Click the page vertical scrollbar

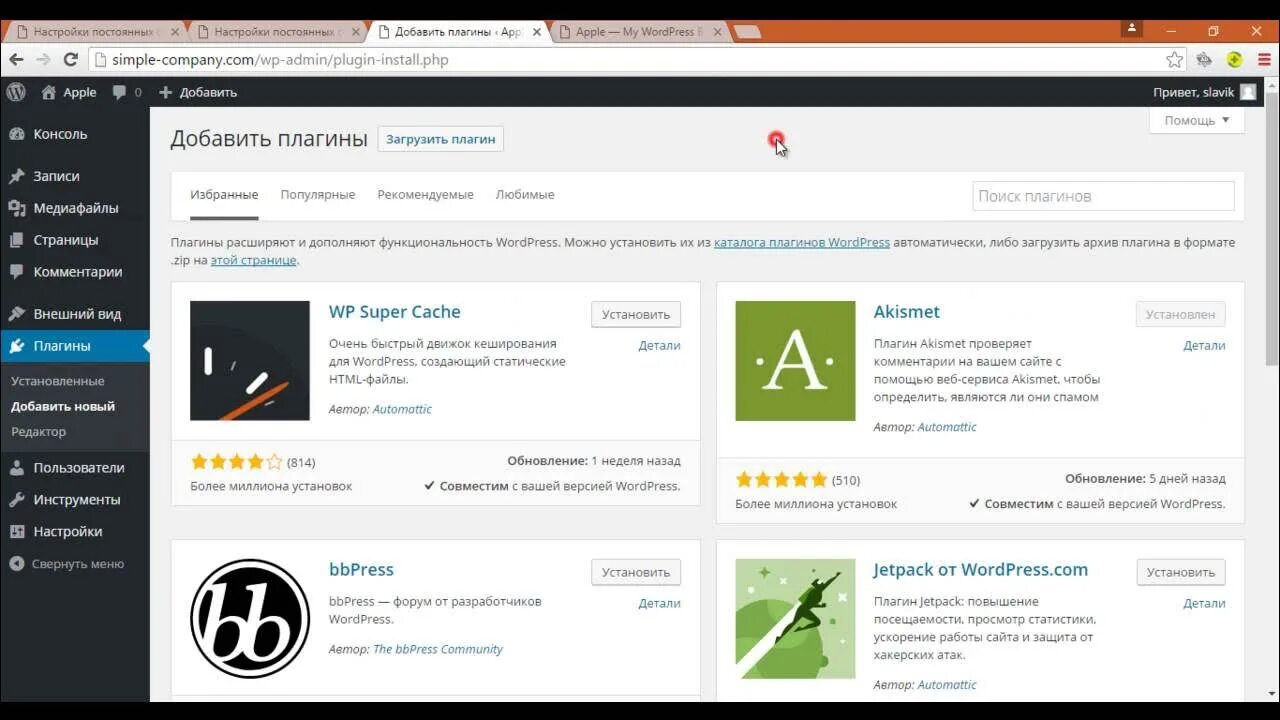[x=1272, y=230]
